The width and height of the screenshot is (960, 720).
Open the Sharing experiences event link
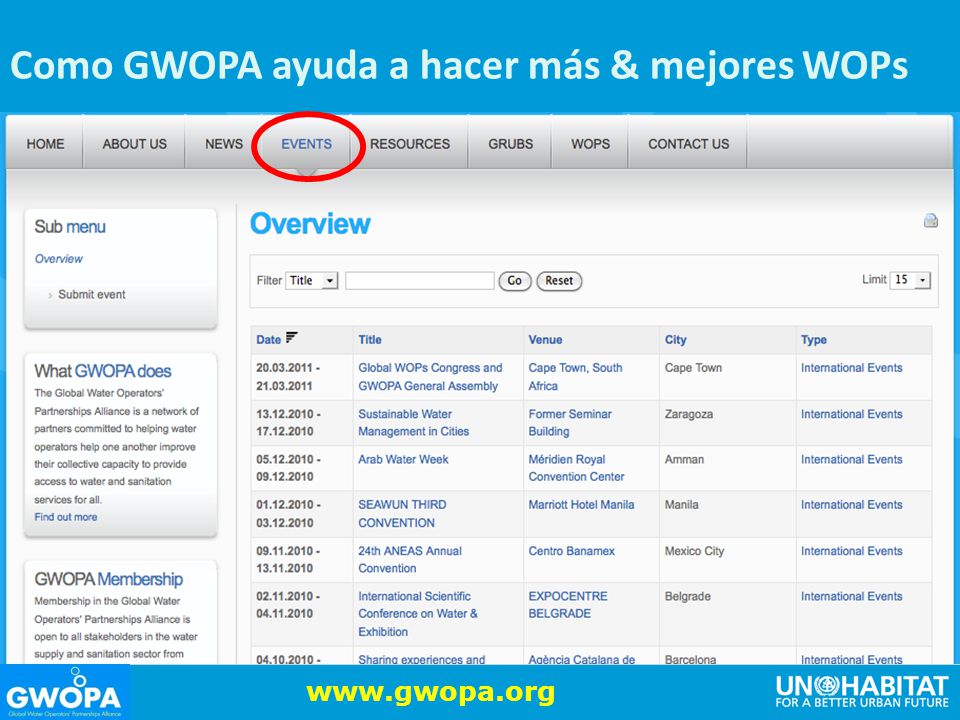(x=422, y=659)
